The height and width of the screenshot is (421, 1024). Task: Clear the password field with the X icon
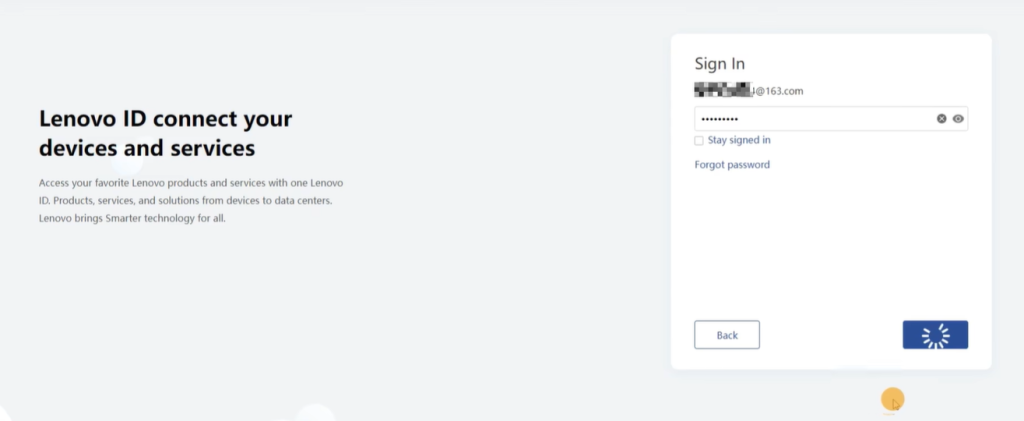[941, 118]
